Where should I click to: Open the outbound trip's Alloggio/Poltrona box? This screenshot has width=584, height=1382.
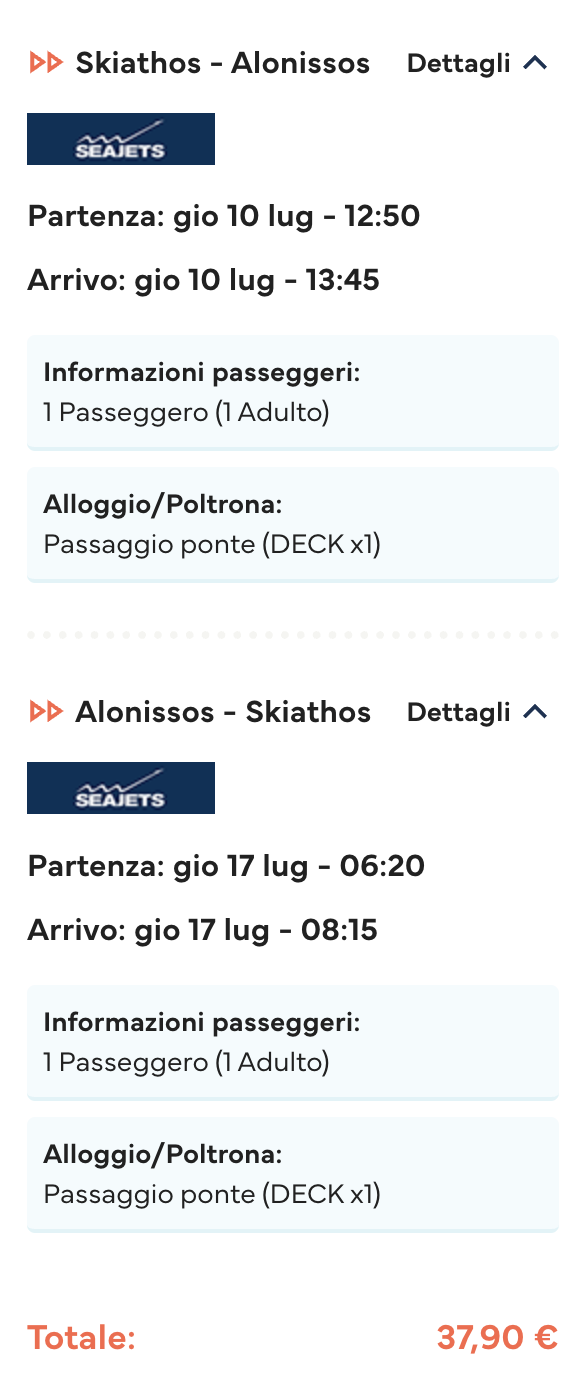pyautogui.click(x=292, y=525)
